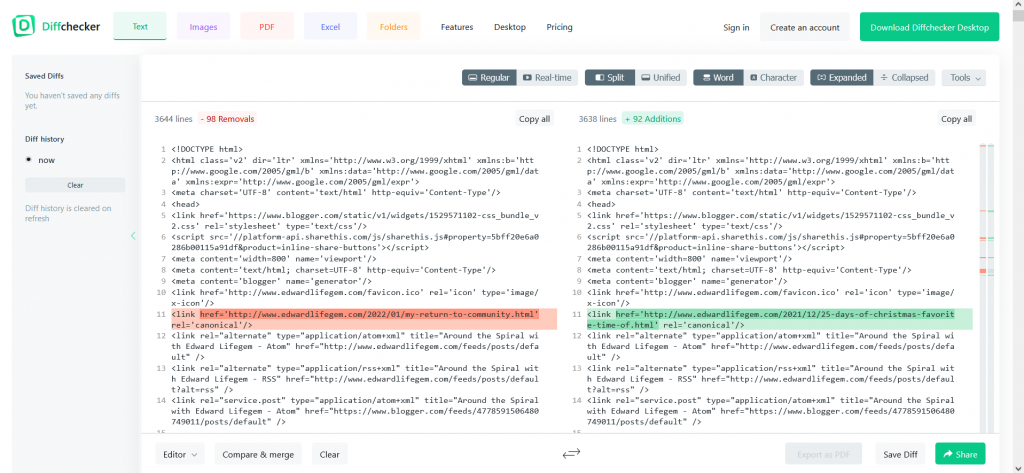Click the Sign in link
This screenshot has width=1024, height=473.
[x=736, y=27]
